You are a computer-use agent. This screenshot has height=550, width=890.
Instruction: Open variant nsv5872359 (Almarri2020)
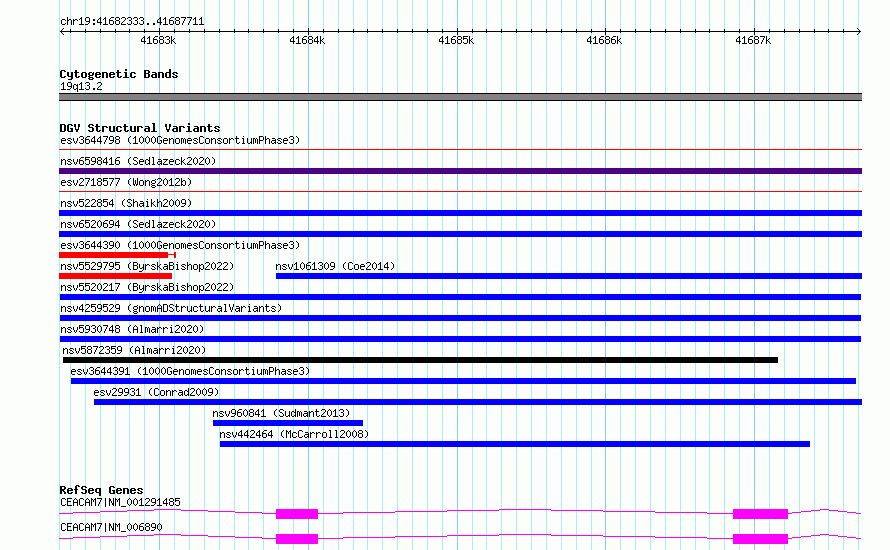pos(134,350)
